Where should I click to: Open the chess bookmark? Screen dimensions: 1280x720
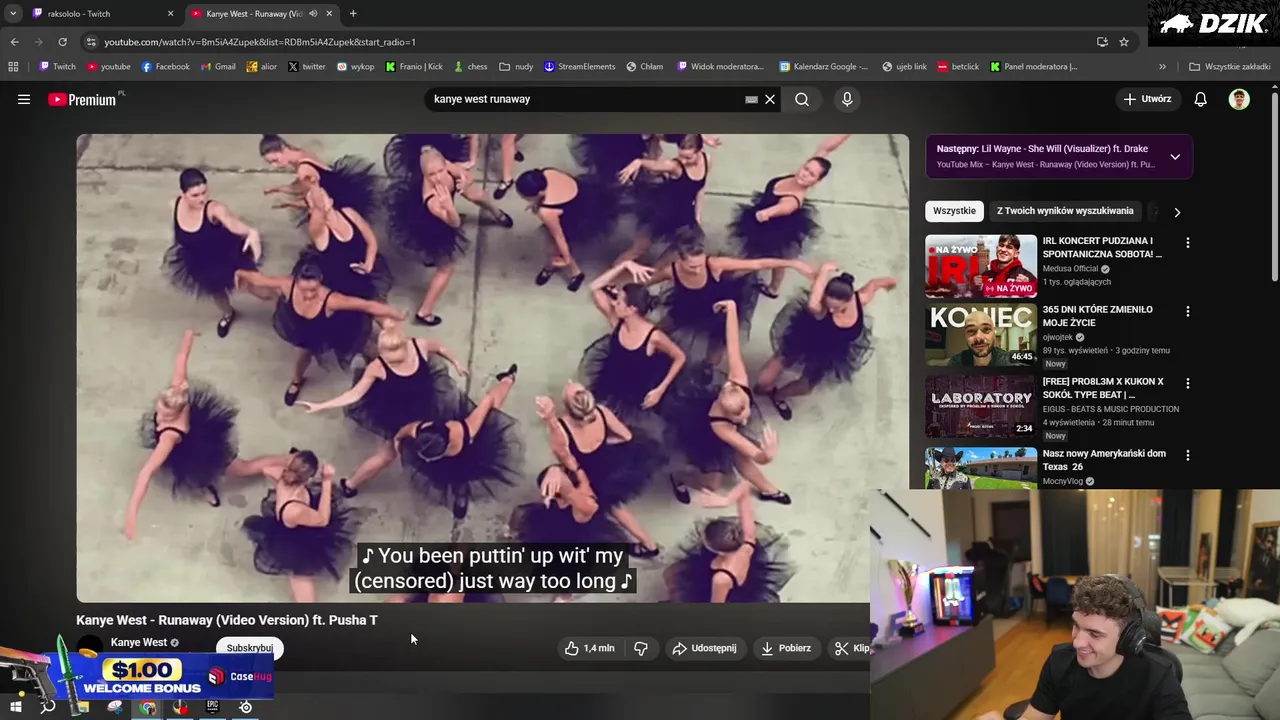(x=470, y=67)
